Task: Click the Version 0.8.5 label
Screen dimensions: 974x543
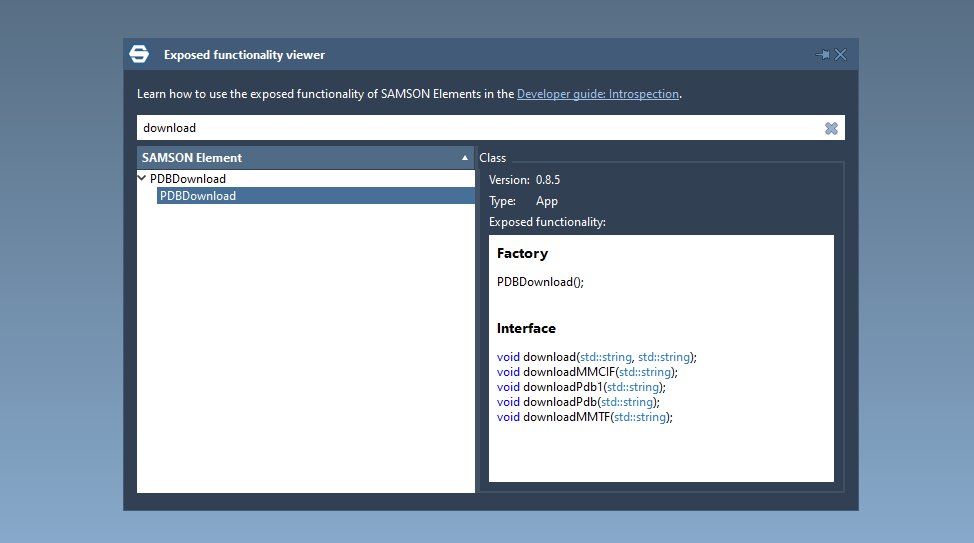Action: 524,180
